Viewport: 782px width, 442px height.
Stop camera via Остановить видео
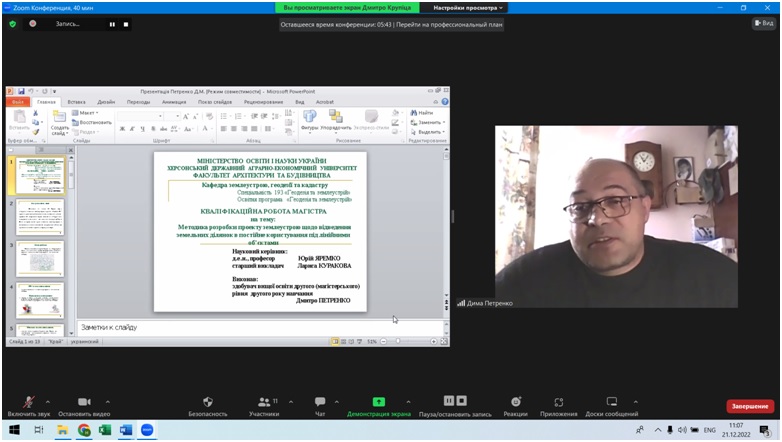84,406
